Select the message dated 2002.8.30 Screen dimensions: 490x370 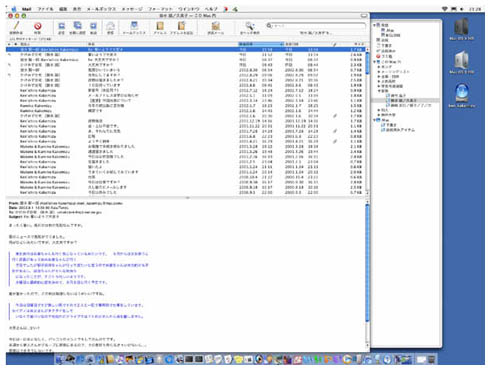pos(186,70)
